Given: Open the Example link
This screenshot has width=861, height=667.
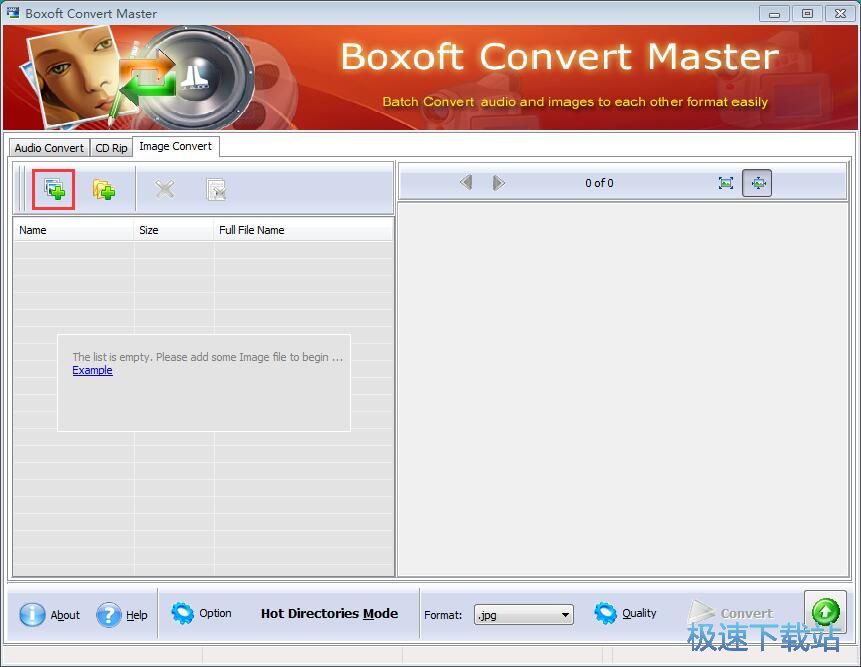Looking at the screenshot, I should 92,371.
